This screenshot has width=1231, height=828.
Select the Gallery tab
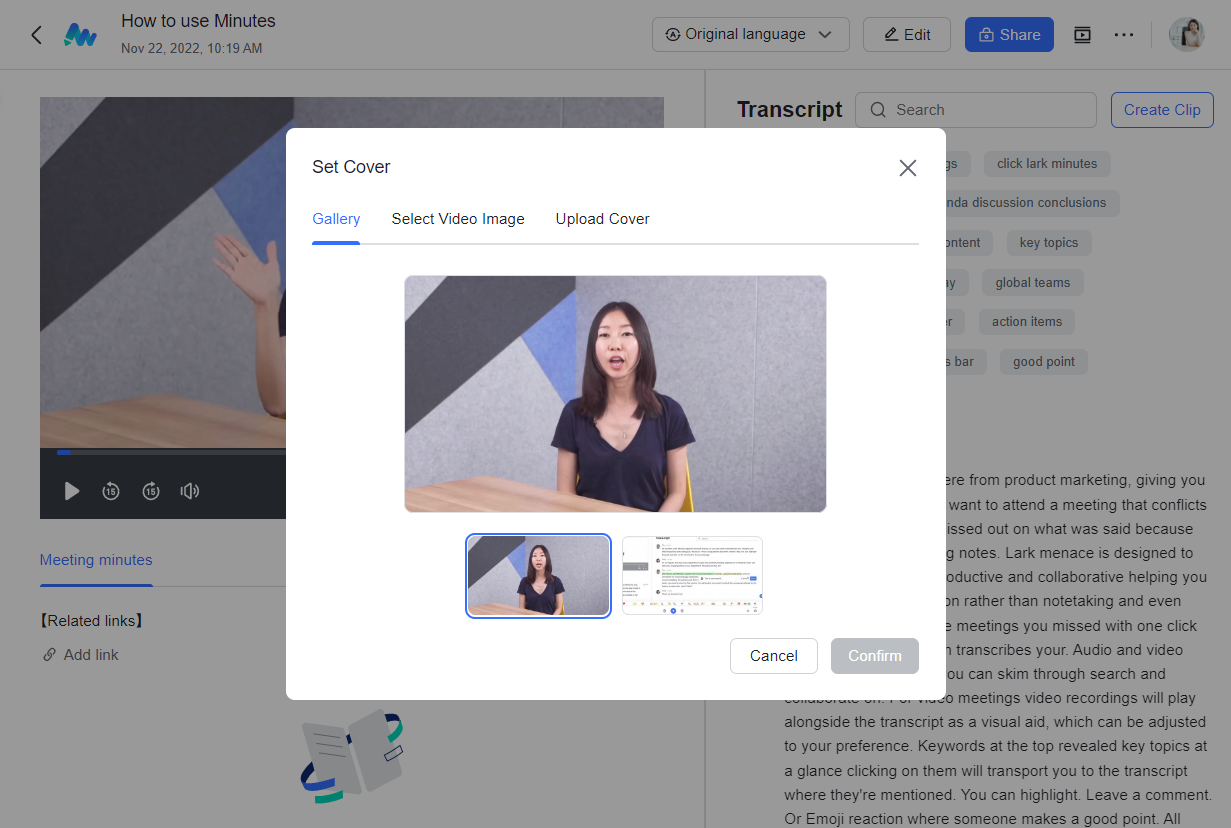336,219
